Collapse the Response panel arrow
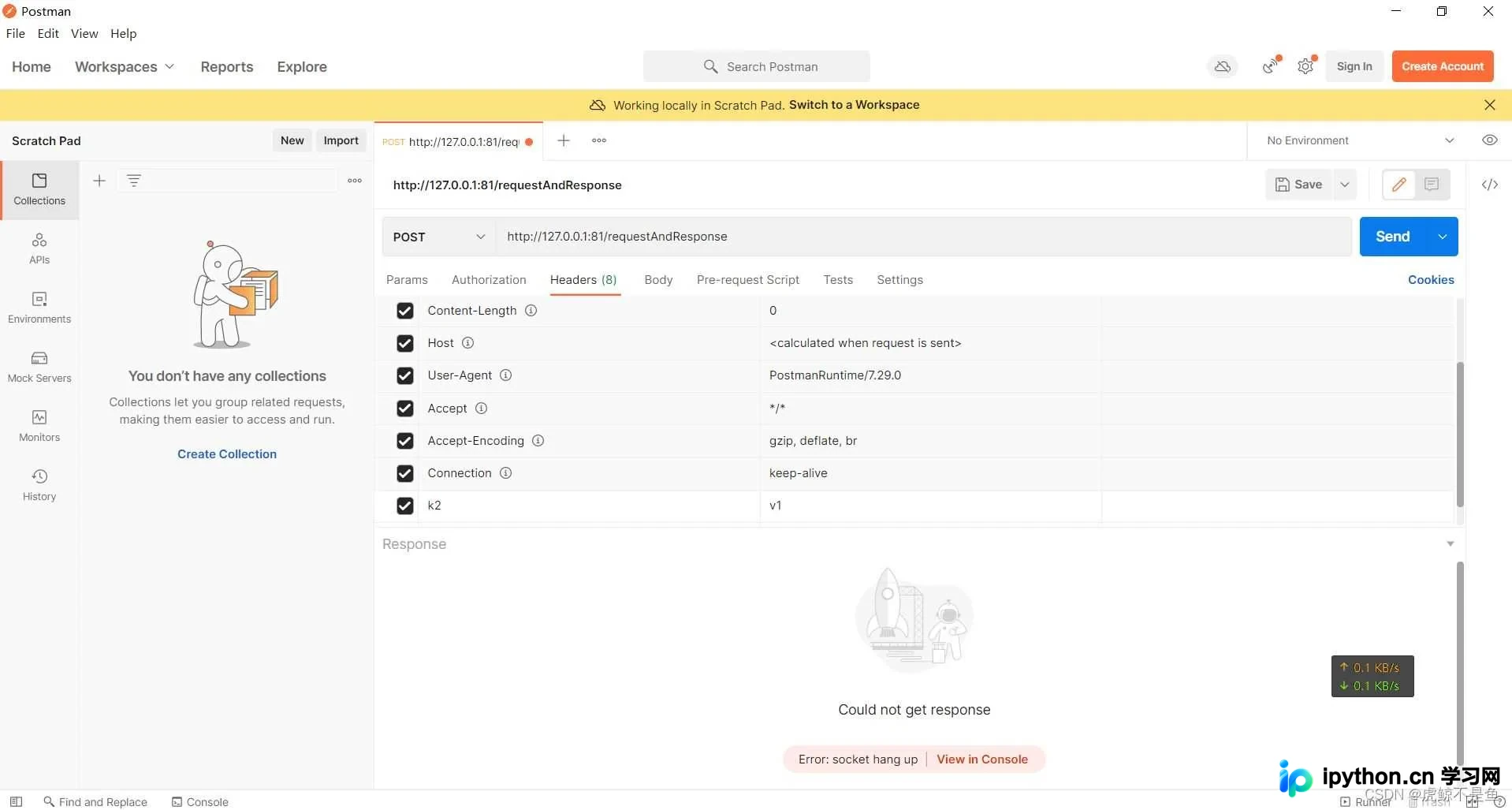Screen dimensions: 1512x810 [1450, 544]
